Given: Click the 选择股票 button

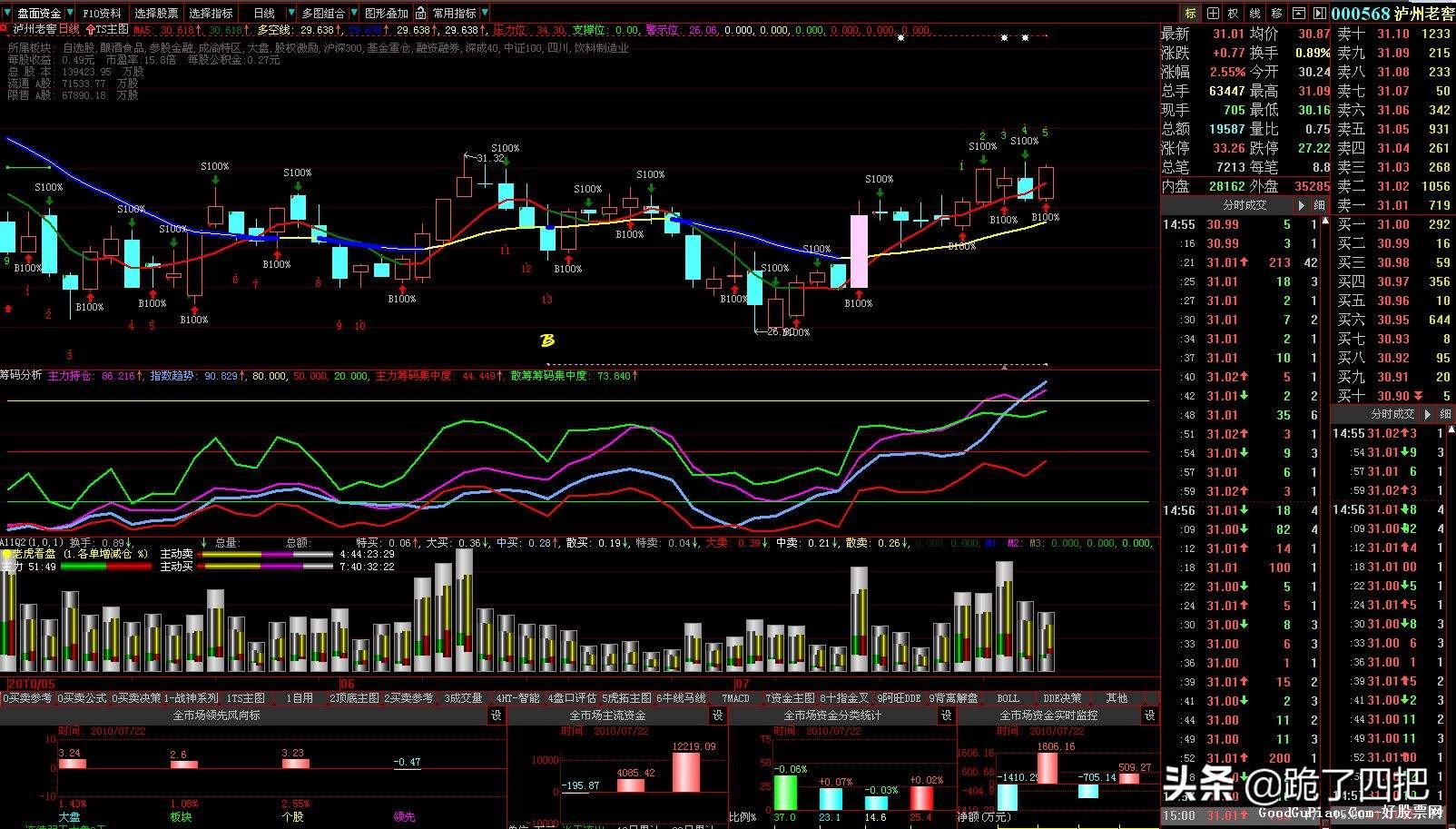Looking at the screenshot, I should (x=157, y=14).
